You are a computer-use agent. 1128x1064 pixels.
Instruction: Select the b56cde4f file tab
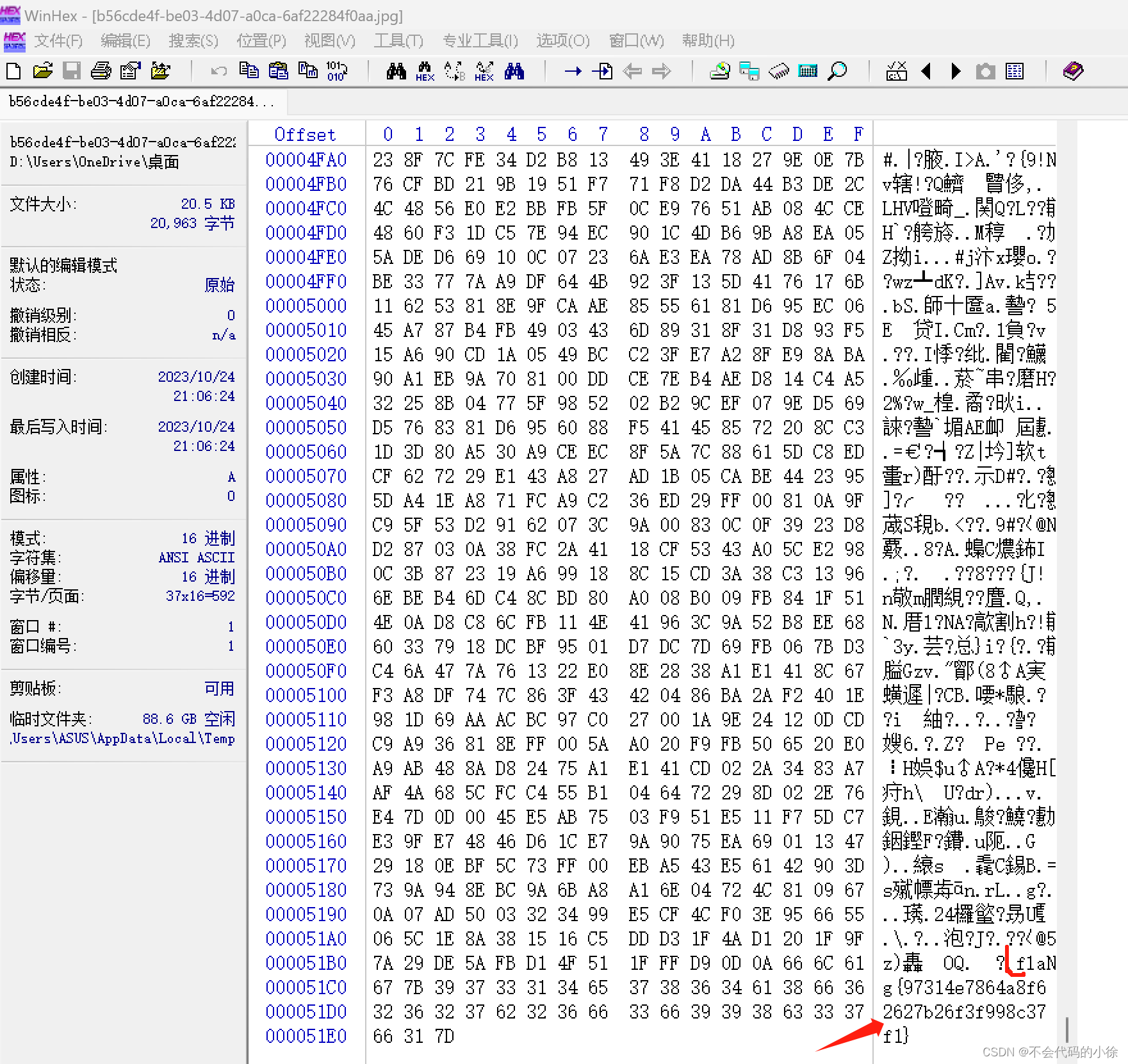143,102
